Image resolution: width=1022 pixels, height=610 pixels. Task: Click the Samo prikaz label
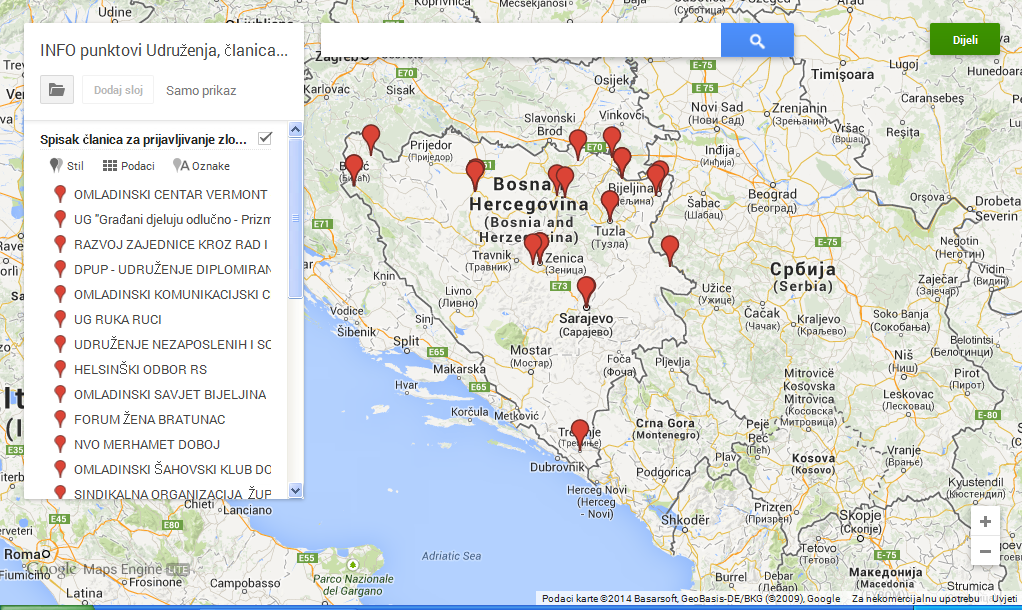(x=201, y=90)
